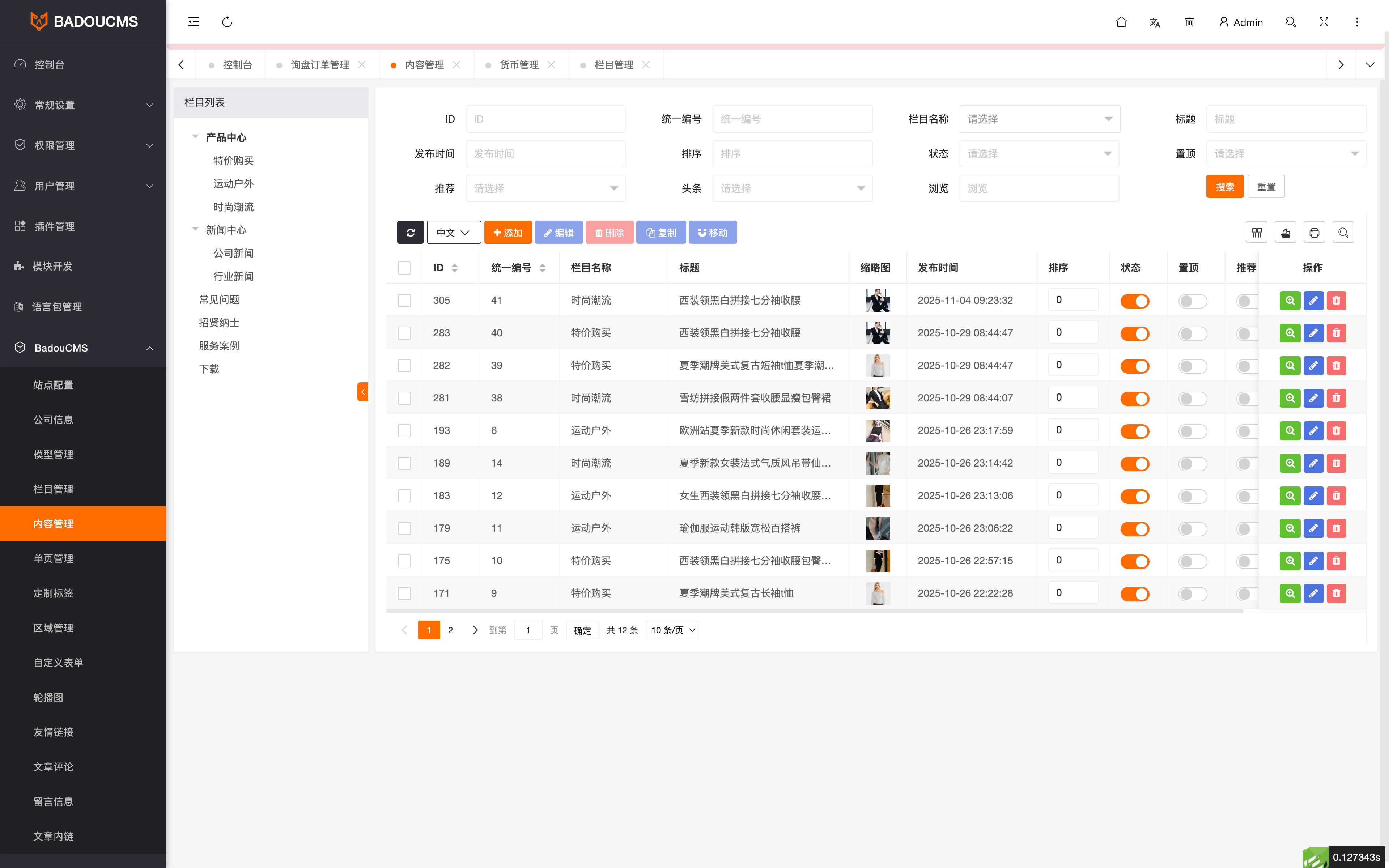Click the trash cache-clear icon in header
This screenshot has height=868, width=1389.
pos(1189,22)
